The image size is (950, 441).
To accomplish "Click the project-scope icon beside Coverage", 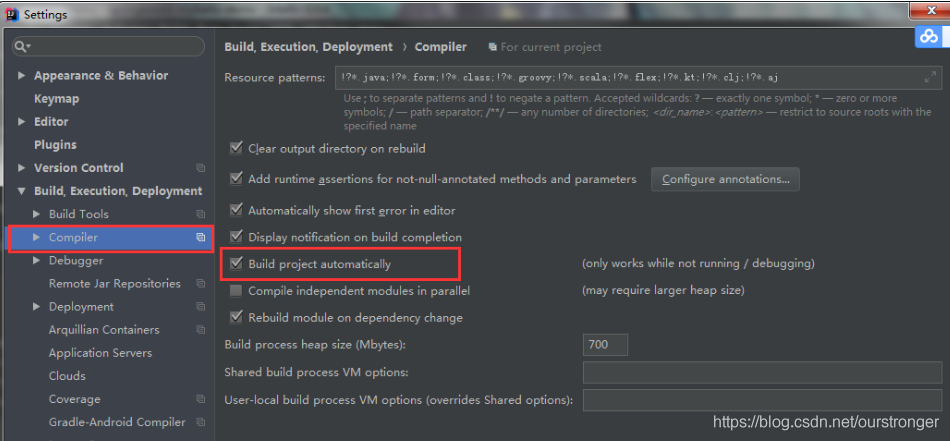I will point(201,399).
